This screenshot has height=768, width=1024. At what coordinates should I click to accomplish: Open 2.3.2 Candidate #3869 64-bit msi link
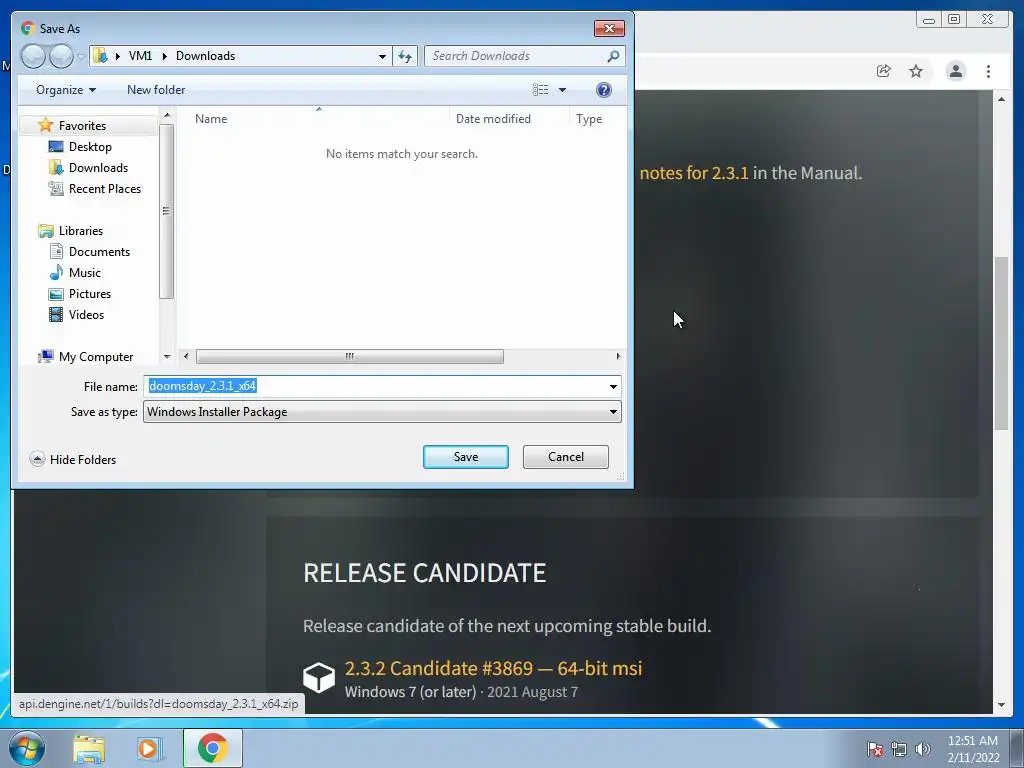(x=493, y=668)
